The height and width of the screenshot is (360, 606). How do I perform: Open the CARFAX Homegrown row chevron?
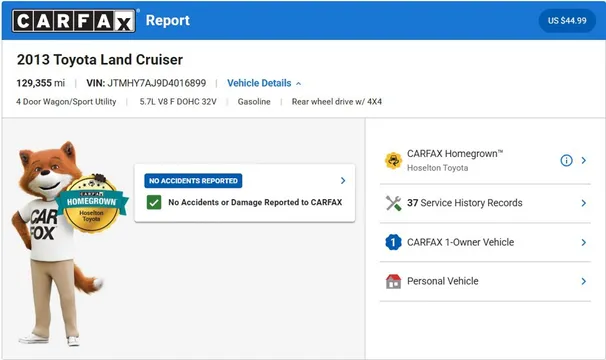click(584, 160)
